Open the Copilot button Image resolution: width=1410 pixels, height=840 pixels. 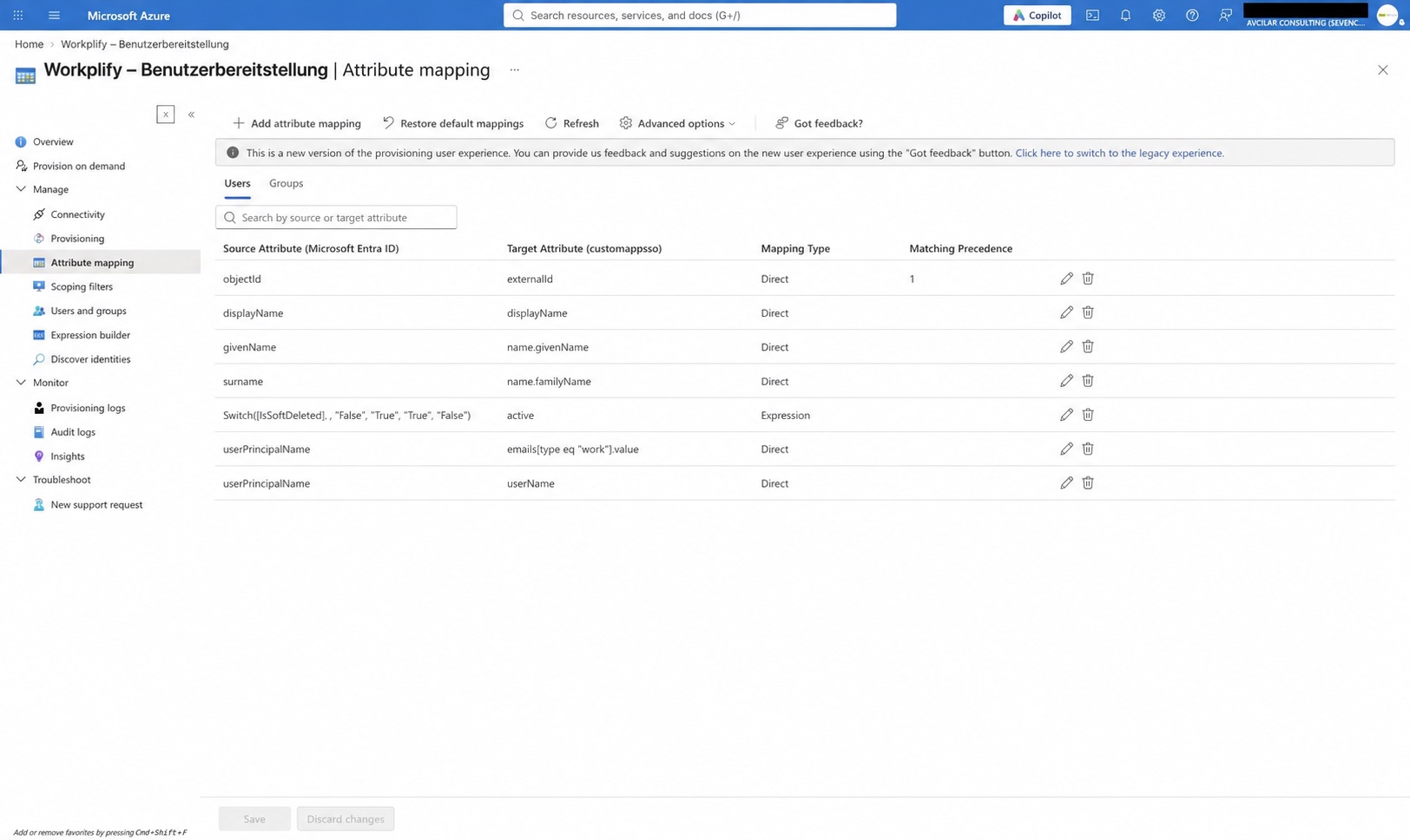coord(1038,16)
